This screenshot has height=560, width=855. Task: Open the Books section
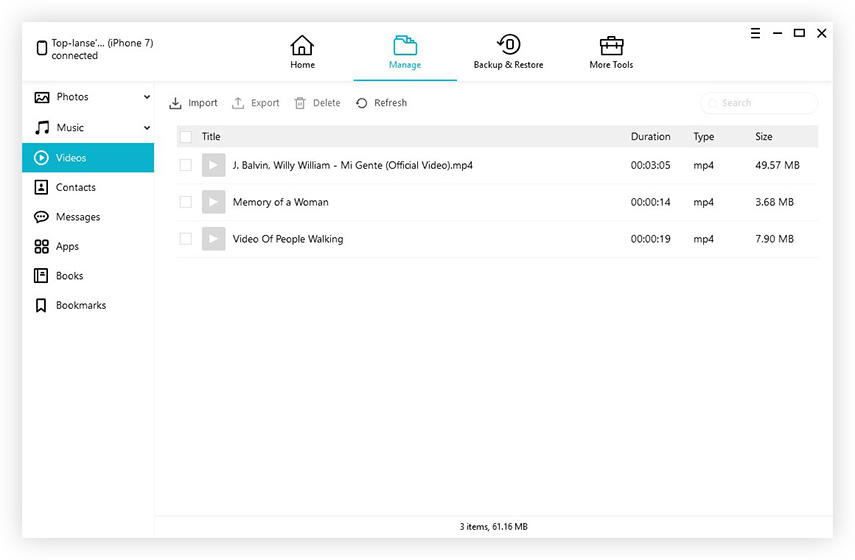pos(88,276)
